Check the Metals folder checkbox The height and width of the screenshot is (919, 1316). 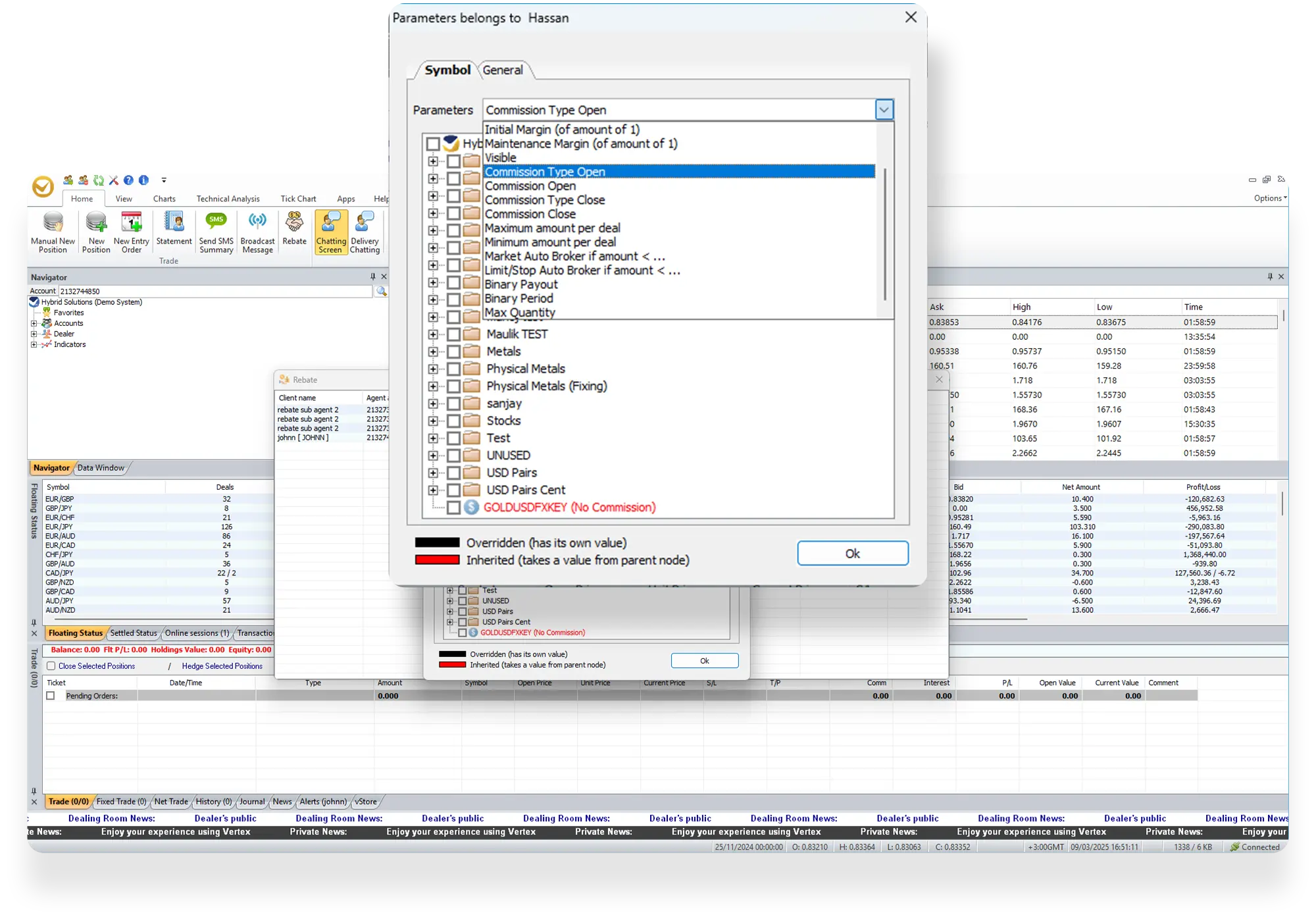point(454,352)
